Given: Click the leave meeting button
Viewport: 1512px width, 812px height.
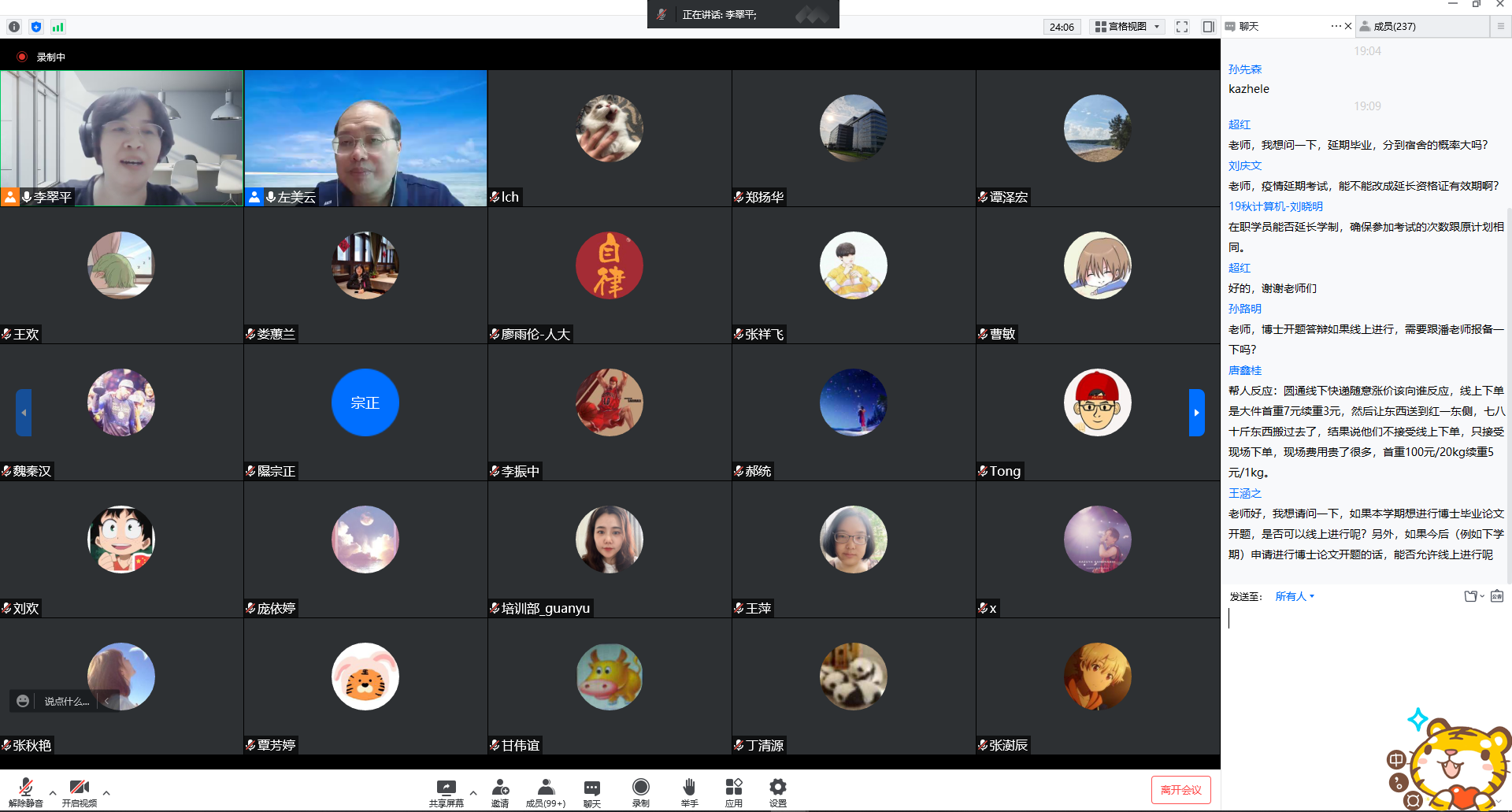Looking at the screenshot, I should coord(1180,790).
